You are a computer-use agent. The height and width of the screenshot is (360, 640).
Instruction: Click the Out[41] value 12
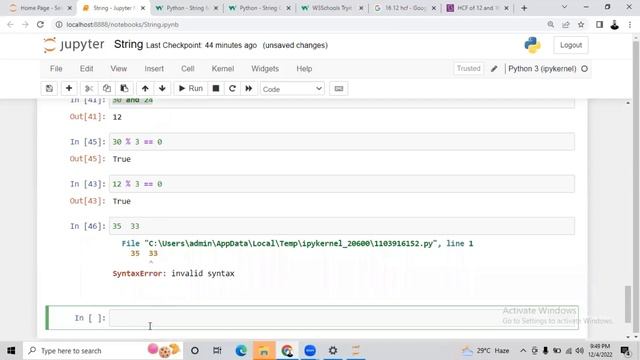pyautogui.click(x=117, y=117)
